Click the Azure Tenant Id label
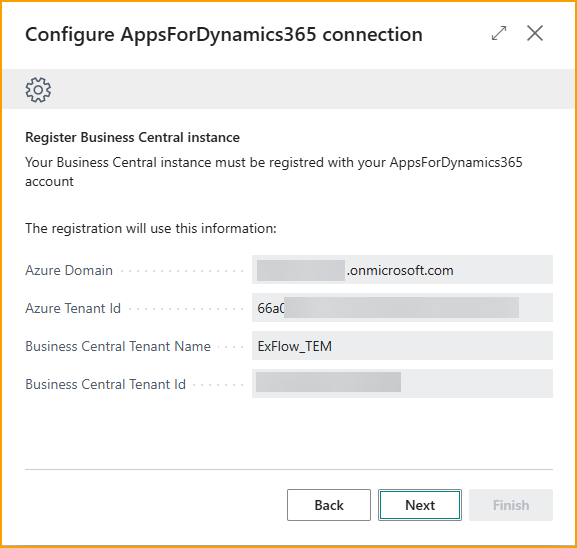This screenshot has width=577, height=548. (73, 308)
